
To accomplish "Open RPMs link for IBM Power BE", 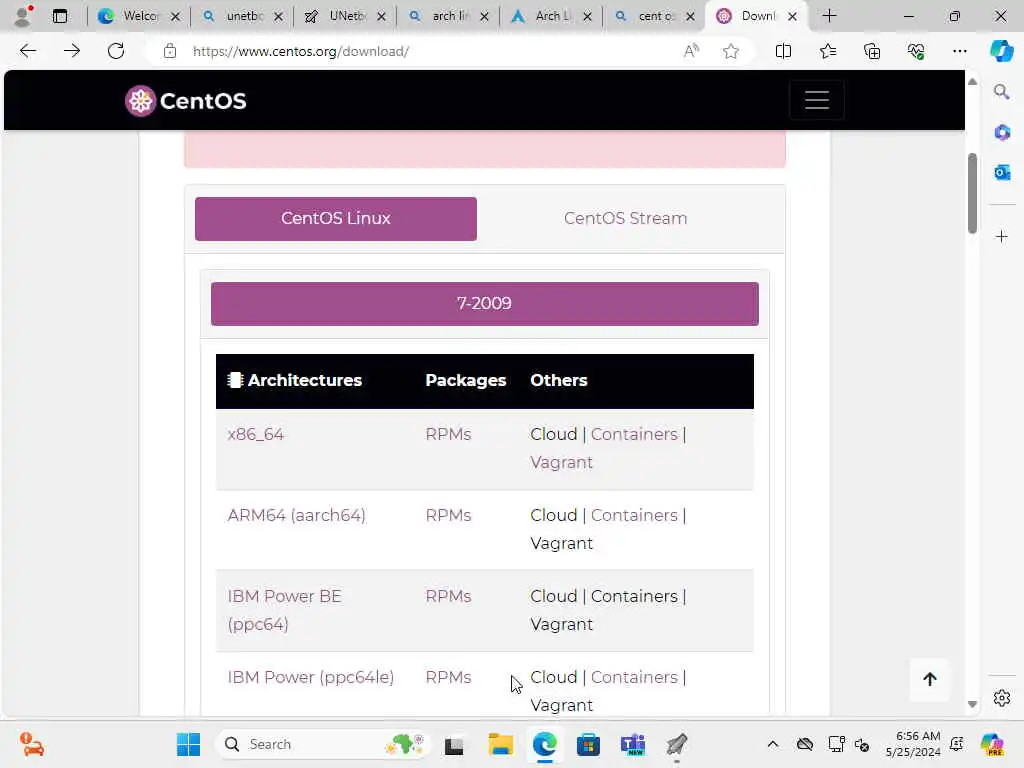I will coord(448,596).
